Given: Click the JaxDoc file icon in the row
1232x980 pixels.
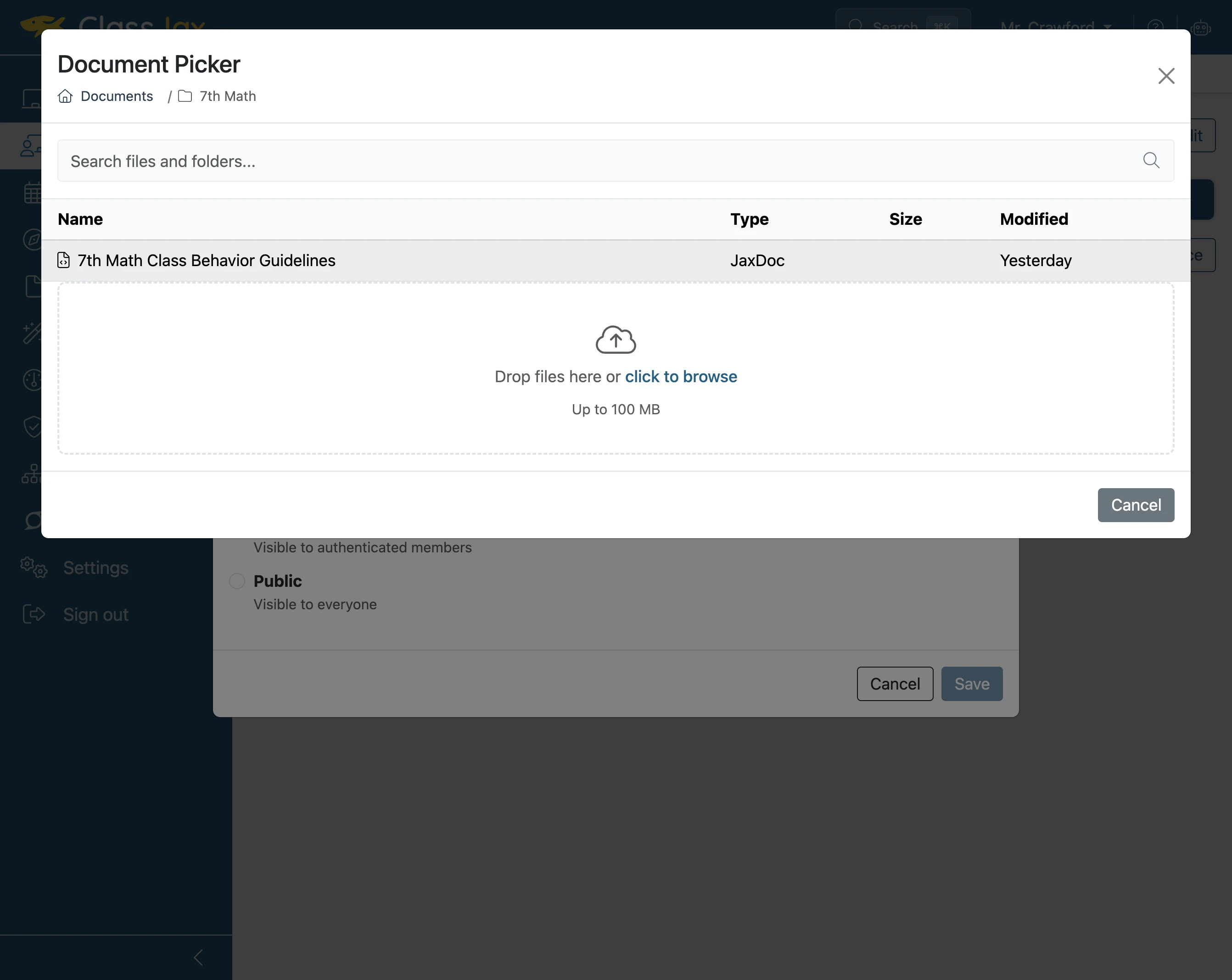Looking at the screenshot, I should click(x=63, y=261).
